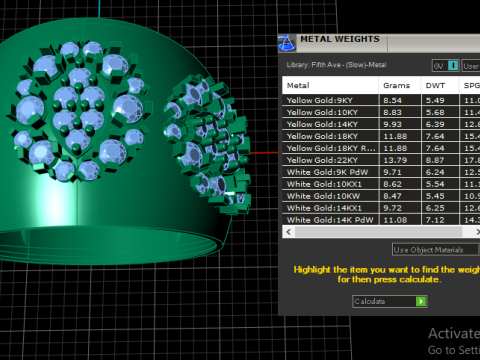Click the 11.08 grams value
480x360 pixels.
pyautogui.click(x=395, y=220)
